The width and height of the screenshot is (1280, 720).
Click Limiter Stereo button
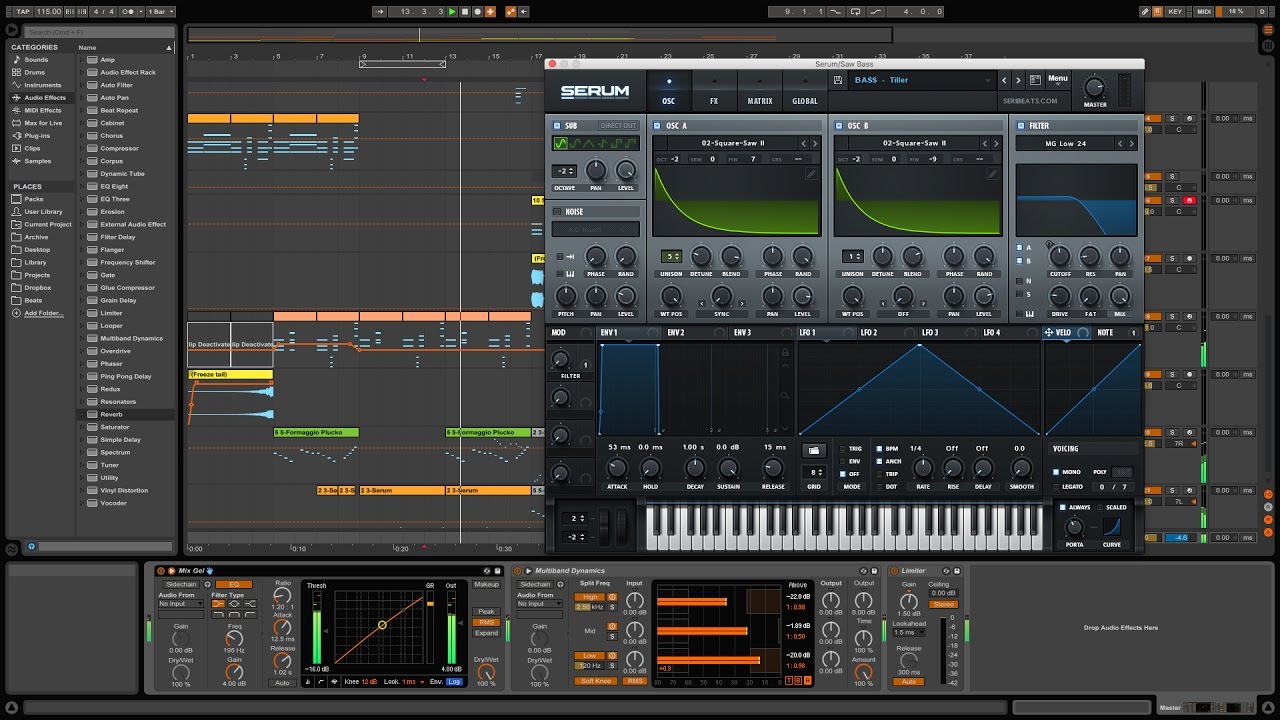[x=943, y=604]
